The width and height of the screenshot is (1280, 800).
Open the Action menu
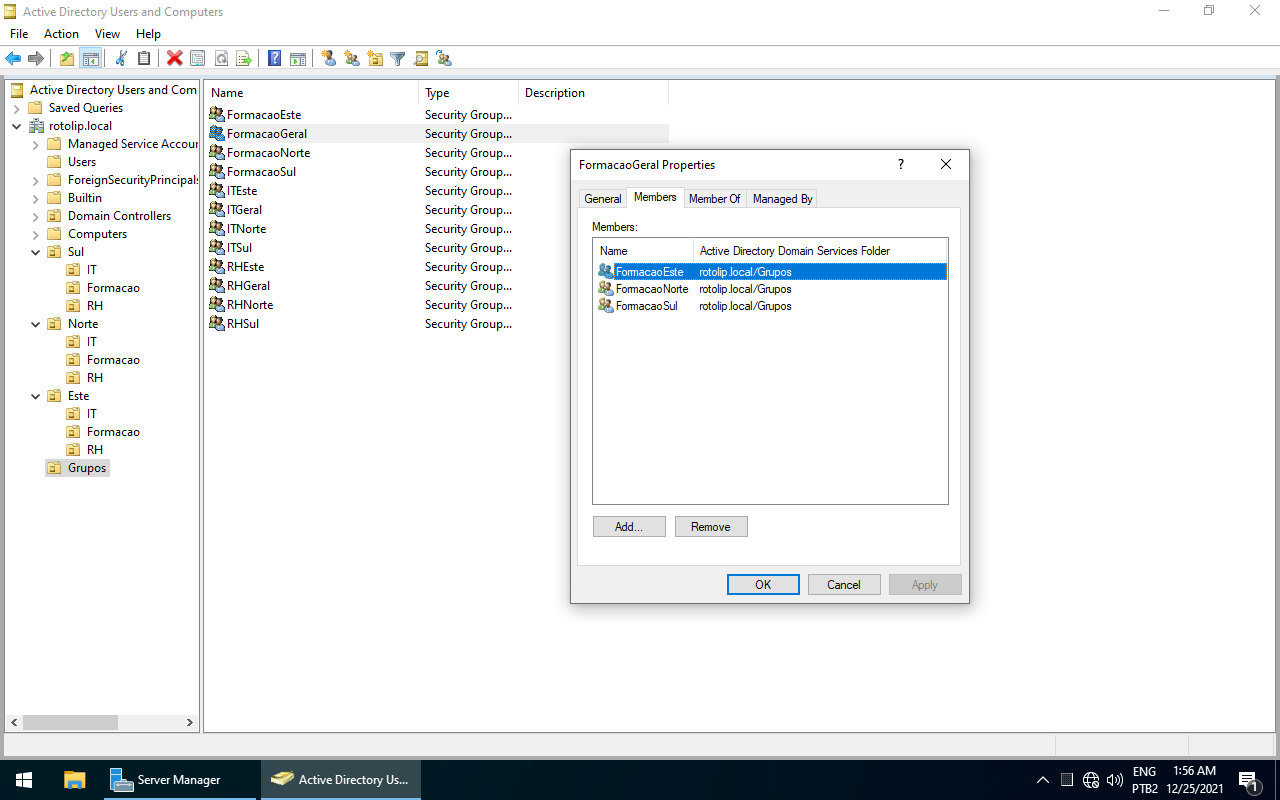61,34
